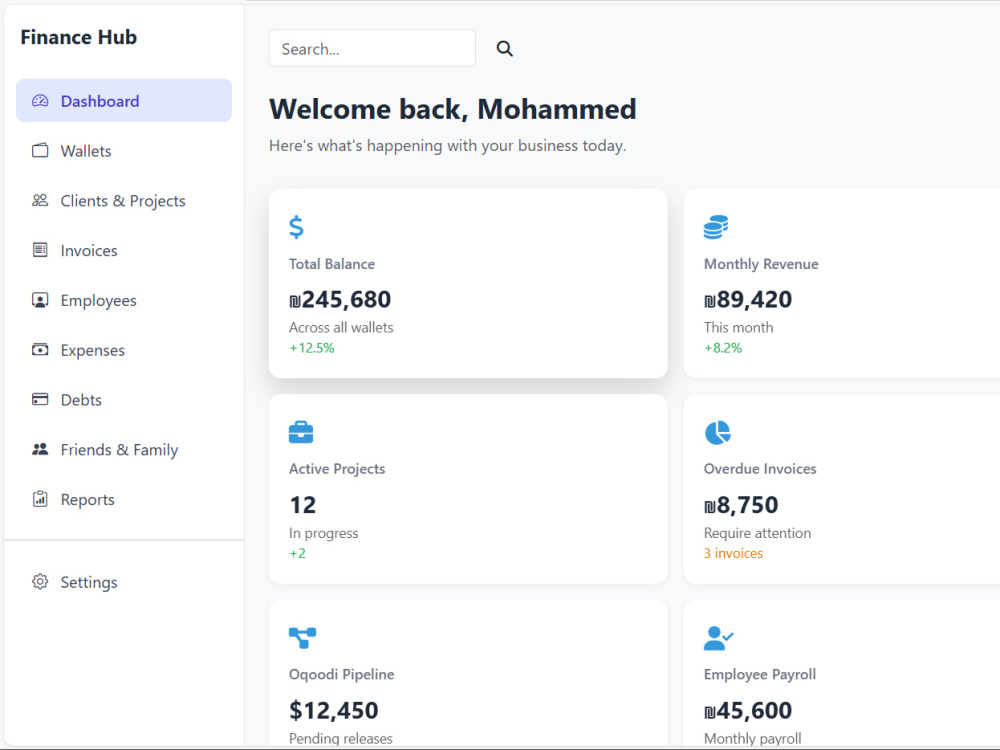This screenshot has width=1000, height=750.
Task: Click the Dashboard gauge icon
Action: (x=40, y=101)
